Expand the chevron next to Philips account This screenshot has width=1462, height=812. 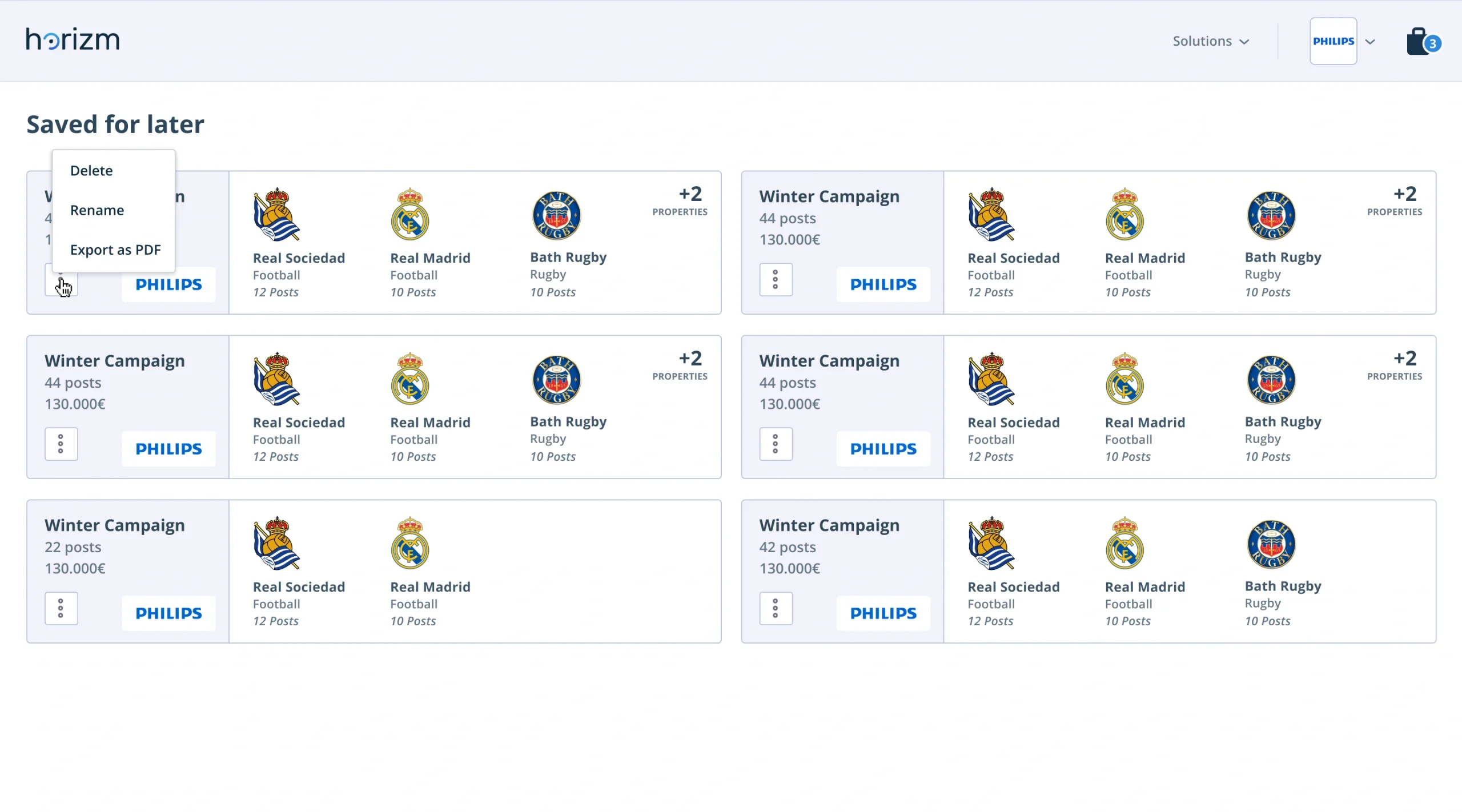pos(1370,42)
